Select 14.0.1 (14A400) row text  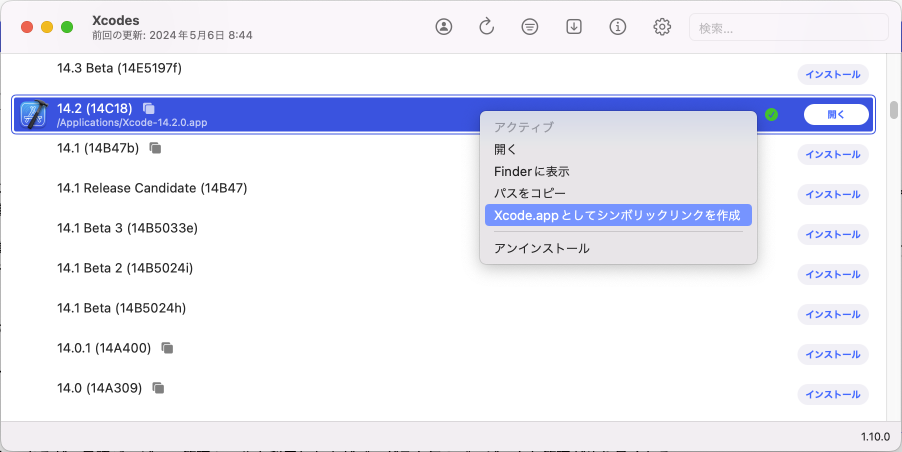point(104,348)
